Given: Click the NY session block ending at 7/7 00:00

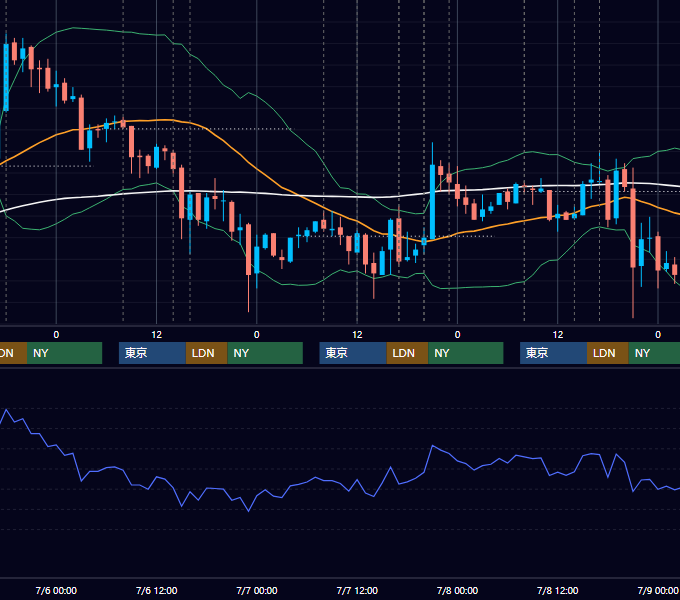Looking at the screenshot, I should click(265, 353).
